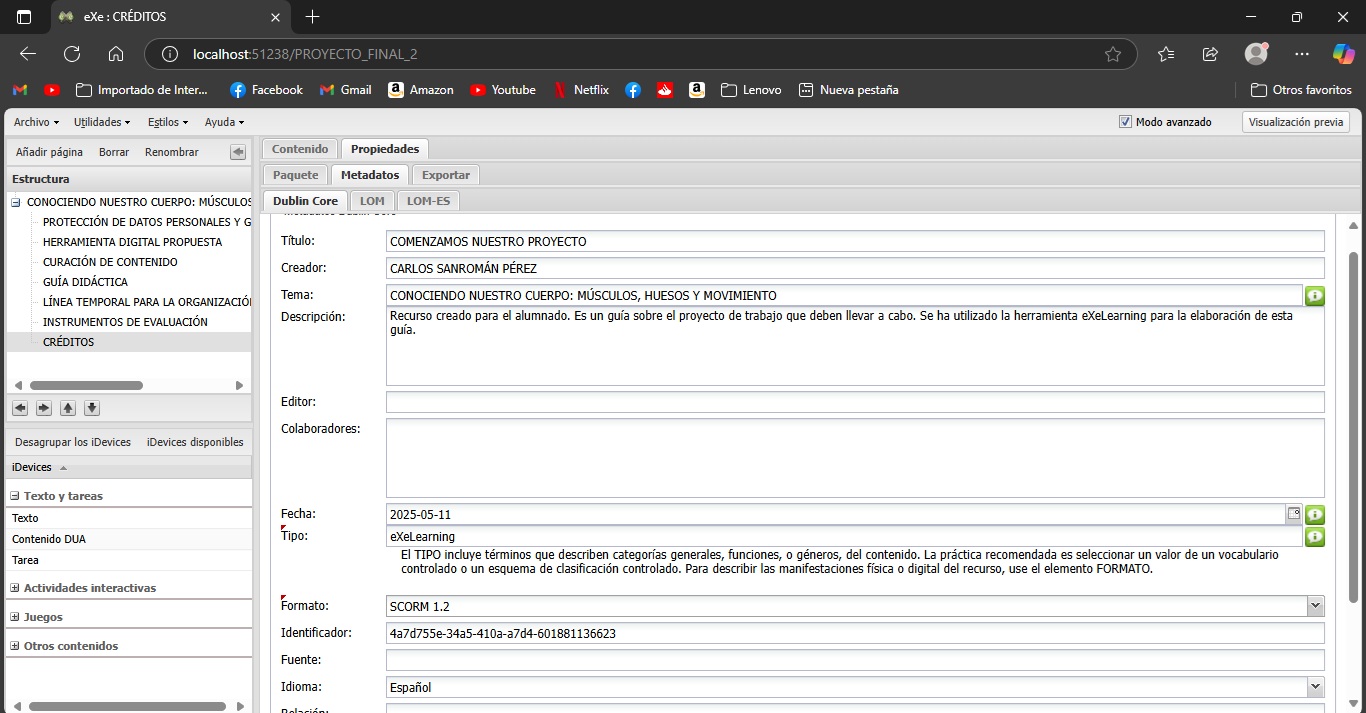Open the Idioma dropdown showing Español
This screenshot has width=1366, height=713.
(x=1314, y=687)
